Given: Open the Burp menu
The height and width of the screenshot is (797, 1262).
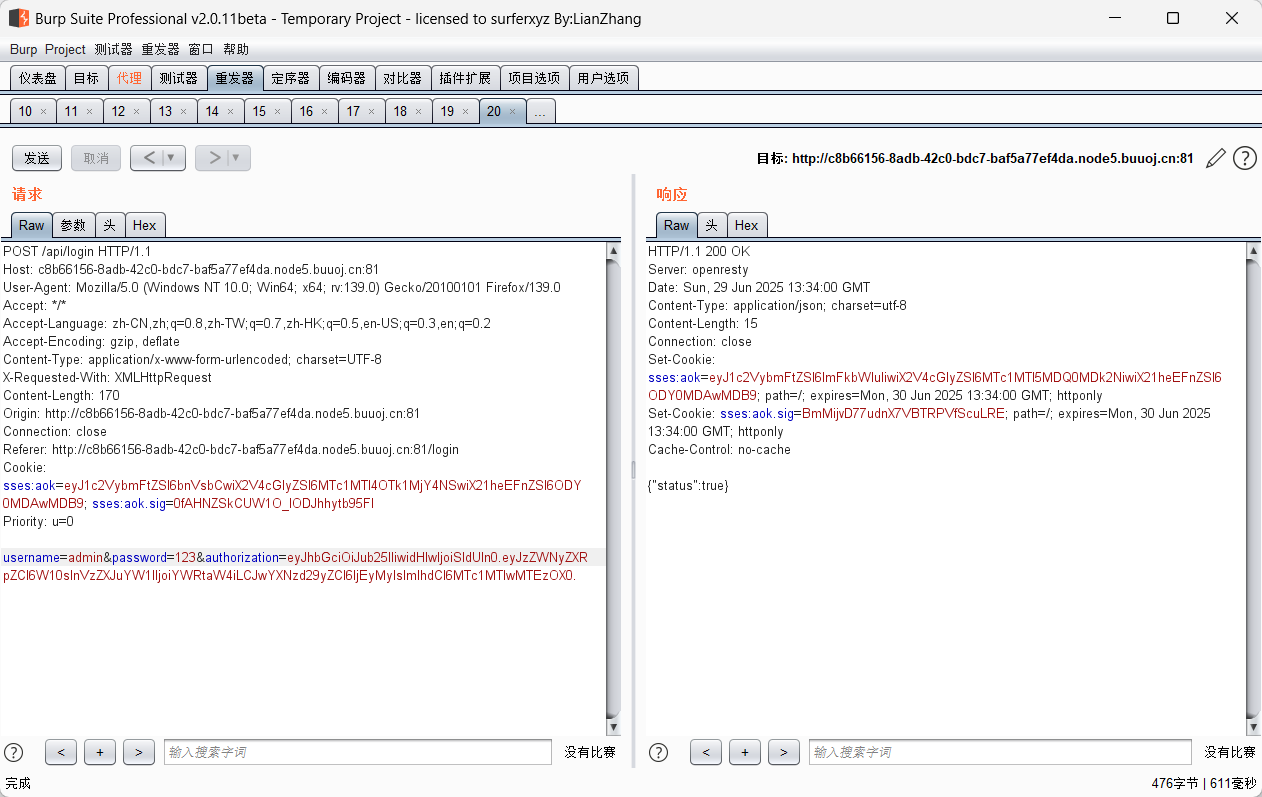Looking at the screenshot, I should (24, 49).
